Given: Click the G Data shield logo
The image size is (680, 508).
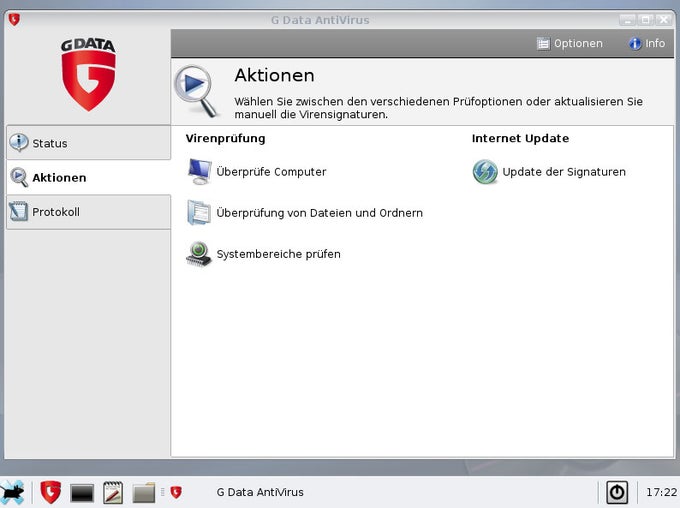Looking at the screenshot, I should click(88, 74).
